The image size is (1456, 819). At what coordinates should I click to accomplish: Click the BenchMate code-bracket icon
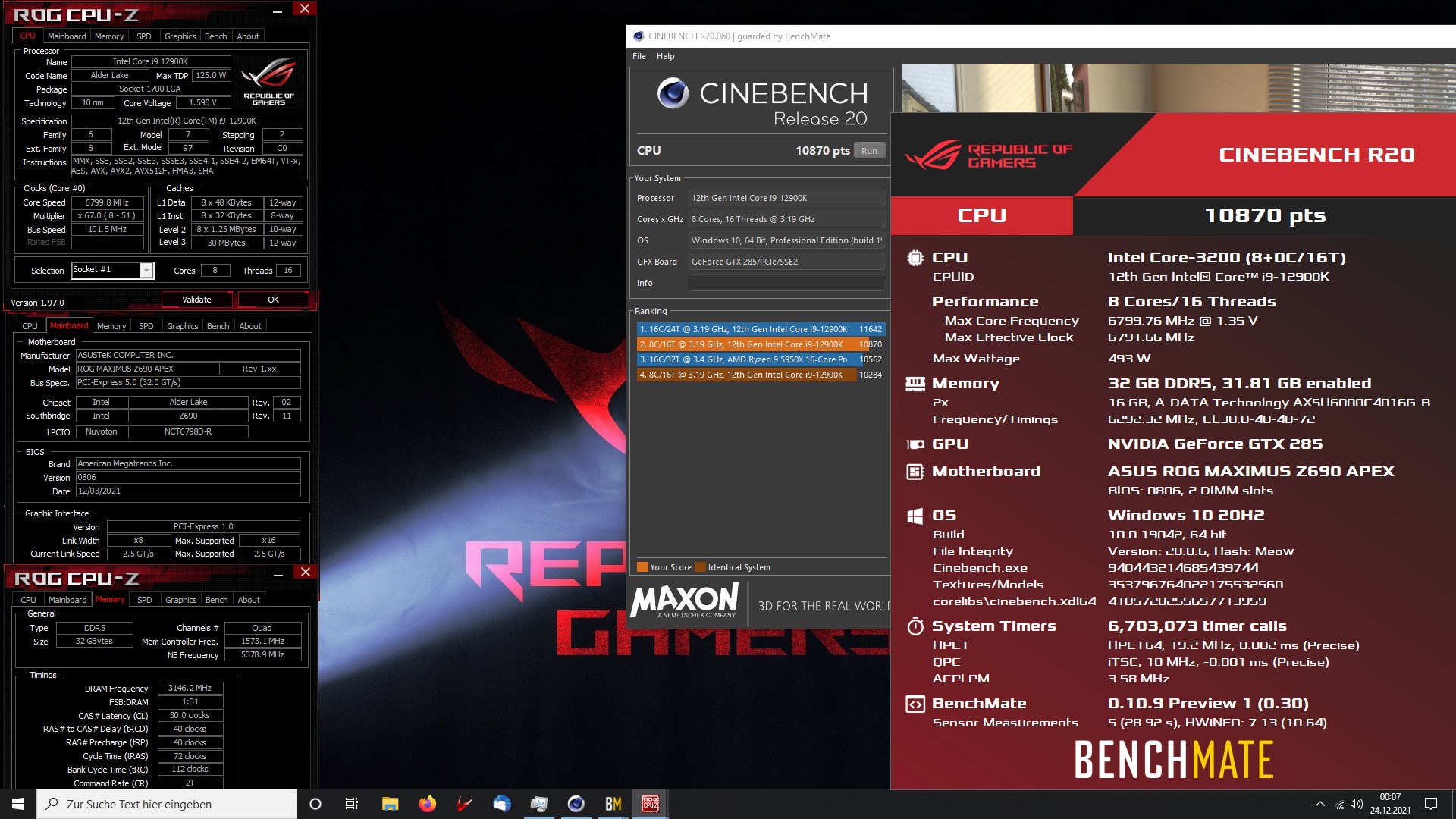pos(915,704)
